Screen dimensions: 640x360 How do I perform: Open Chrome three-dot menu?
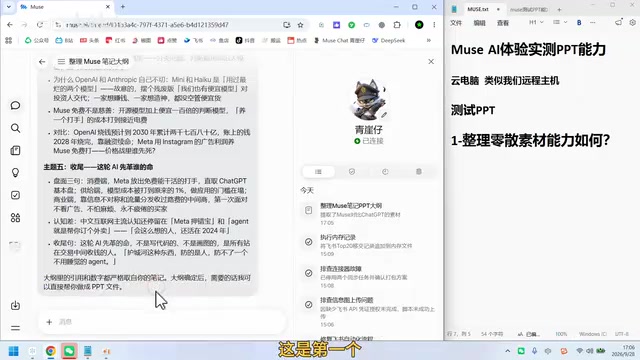pyautogui.click(x=434, y=25)
